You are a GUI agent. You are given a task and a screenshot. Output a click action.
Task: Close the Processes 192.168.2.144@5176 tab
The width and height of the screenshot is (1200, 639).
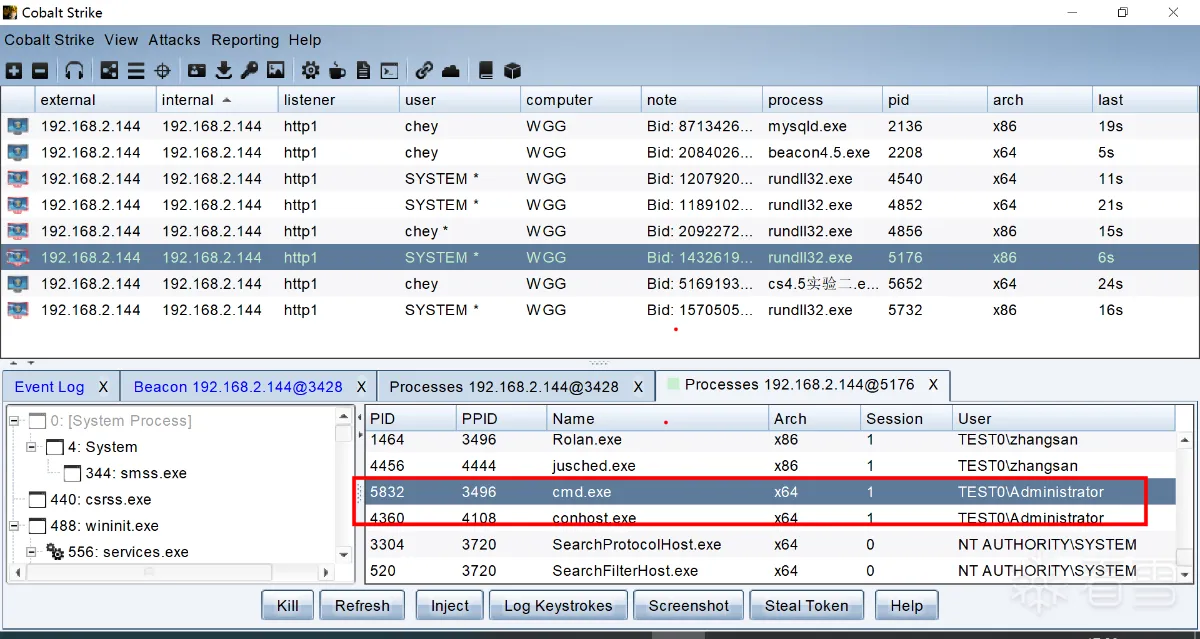point(933,385)
